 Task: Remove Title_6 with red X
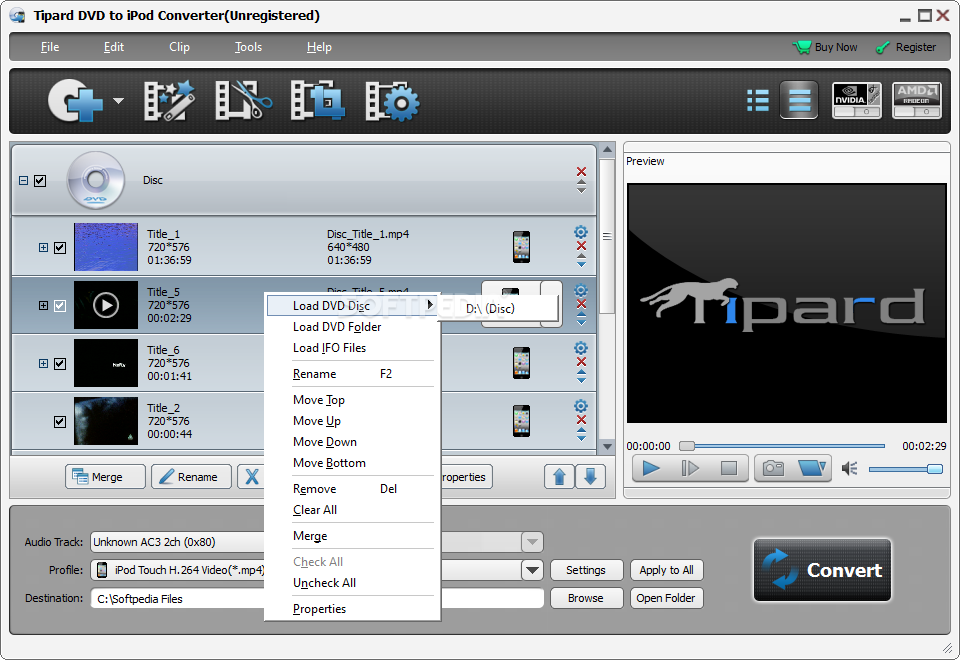point(582,362)
